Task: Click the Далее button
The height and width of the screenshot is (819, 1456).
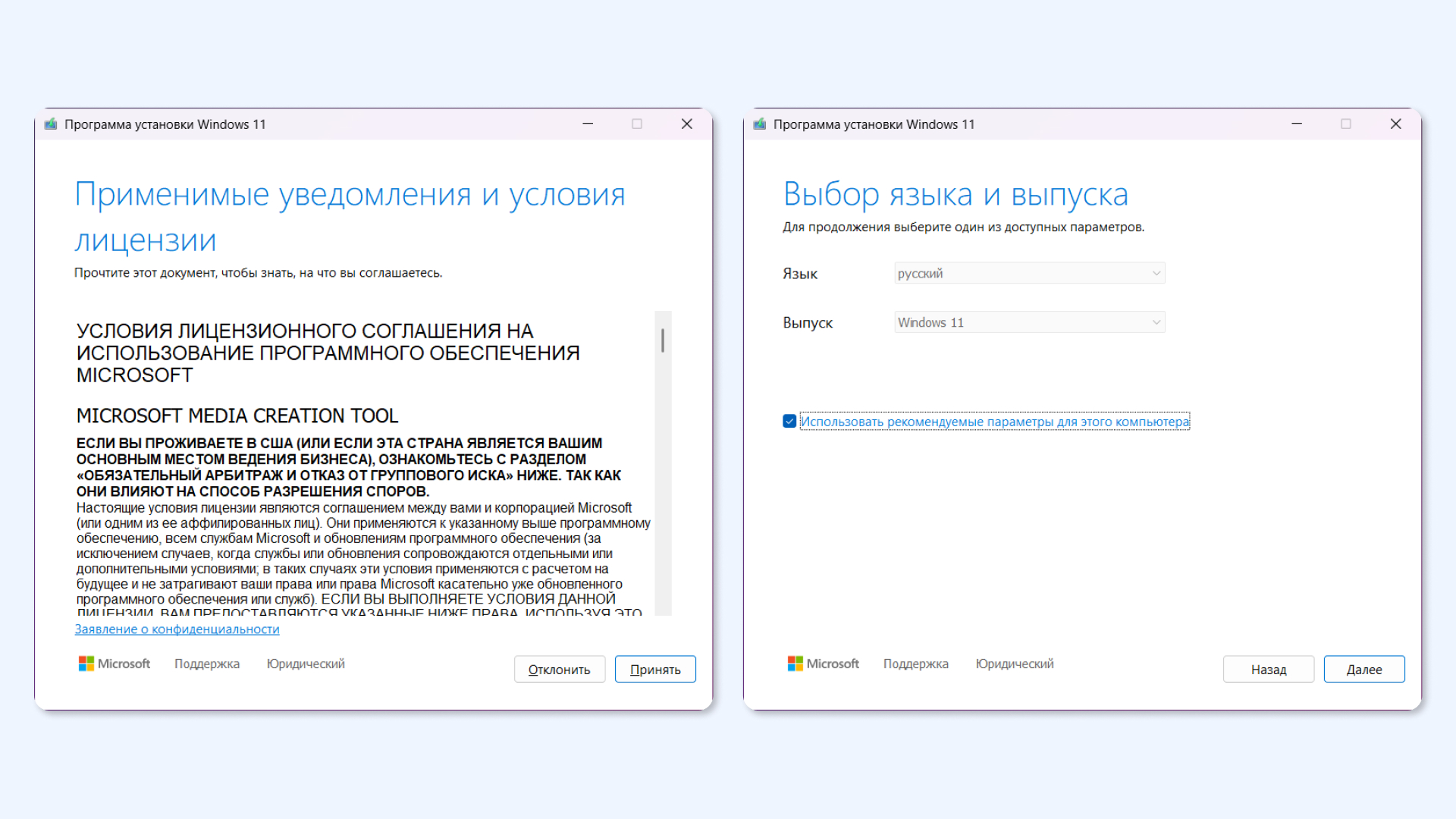Action: [1364, 670]
